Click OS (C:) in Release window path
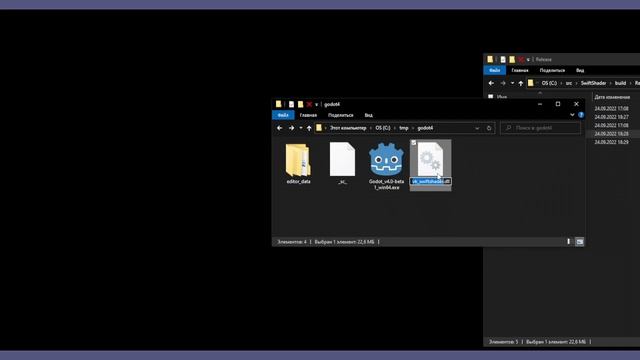Image resolution: width=640 pixels, height=360 pixels. pyautogui.click(x=549, y=83)
